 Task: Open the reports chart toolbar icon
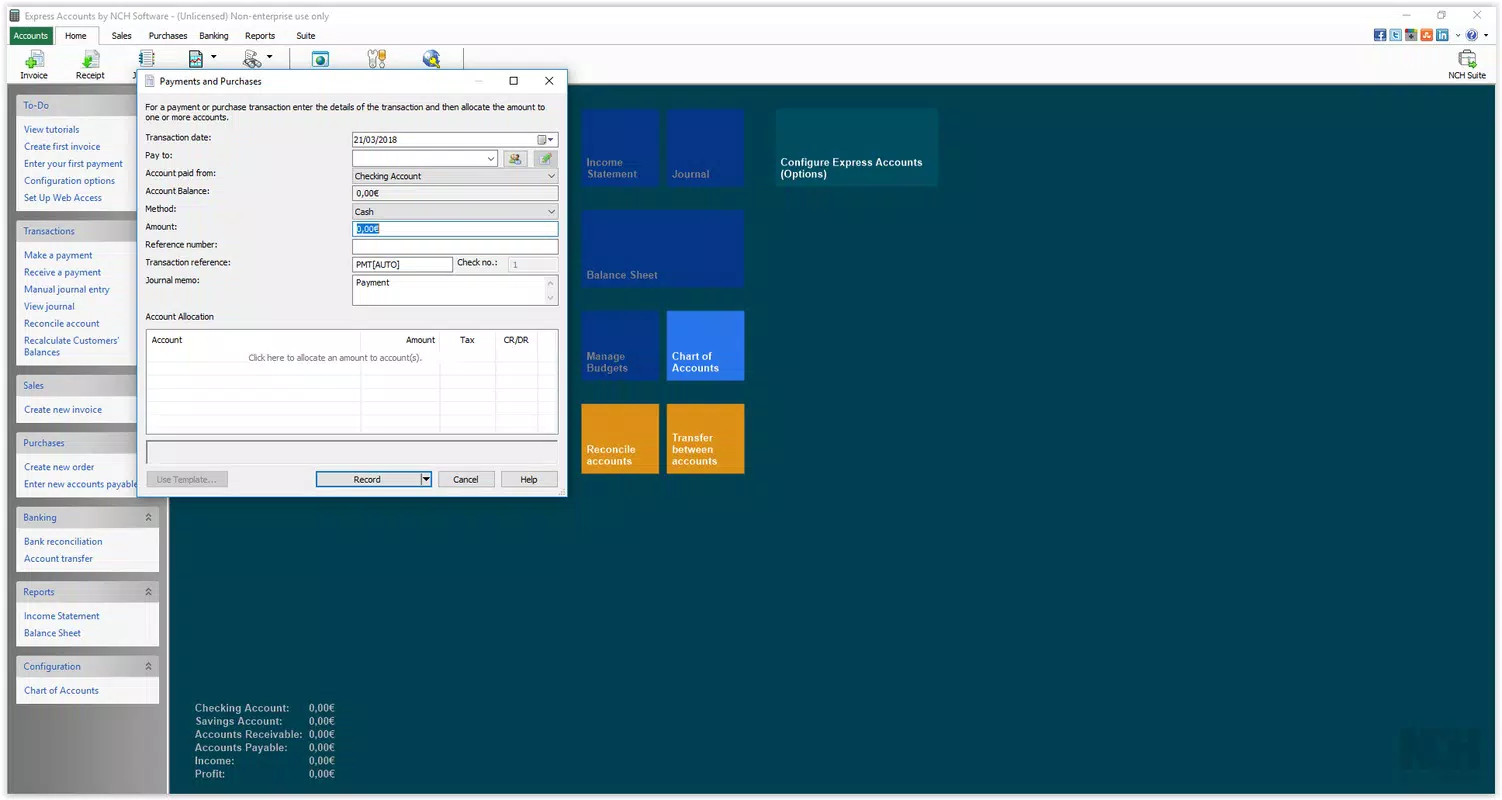[x=196, y=60]
